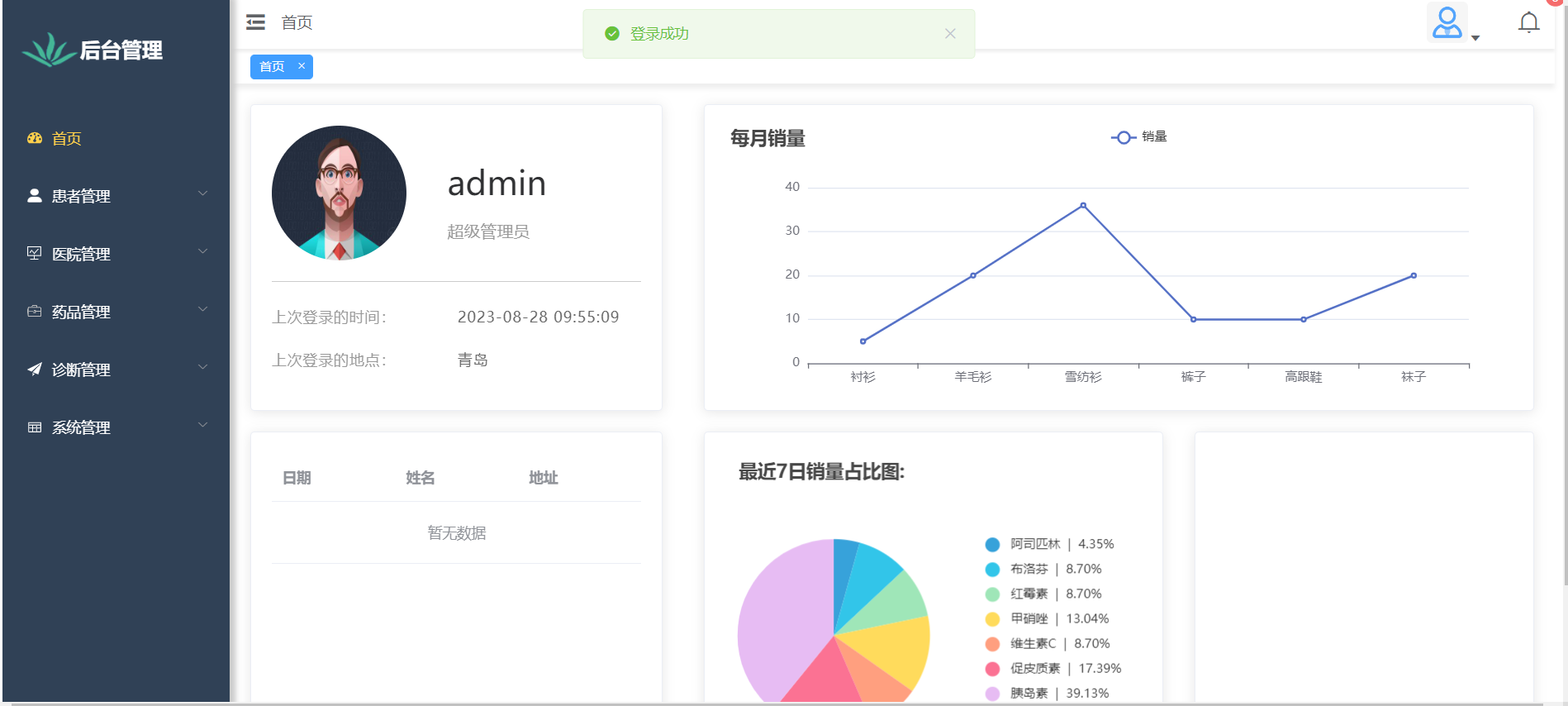
Task: Click the last login time 2023-08-28 09:55:09
Action: 538,317
